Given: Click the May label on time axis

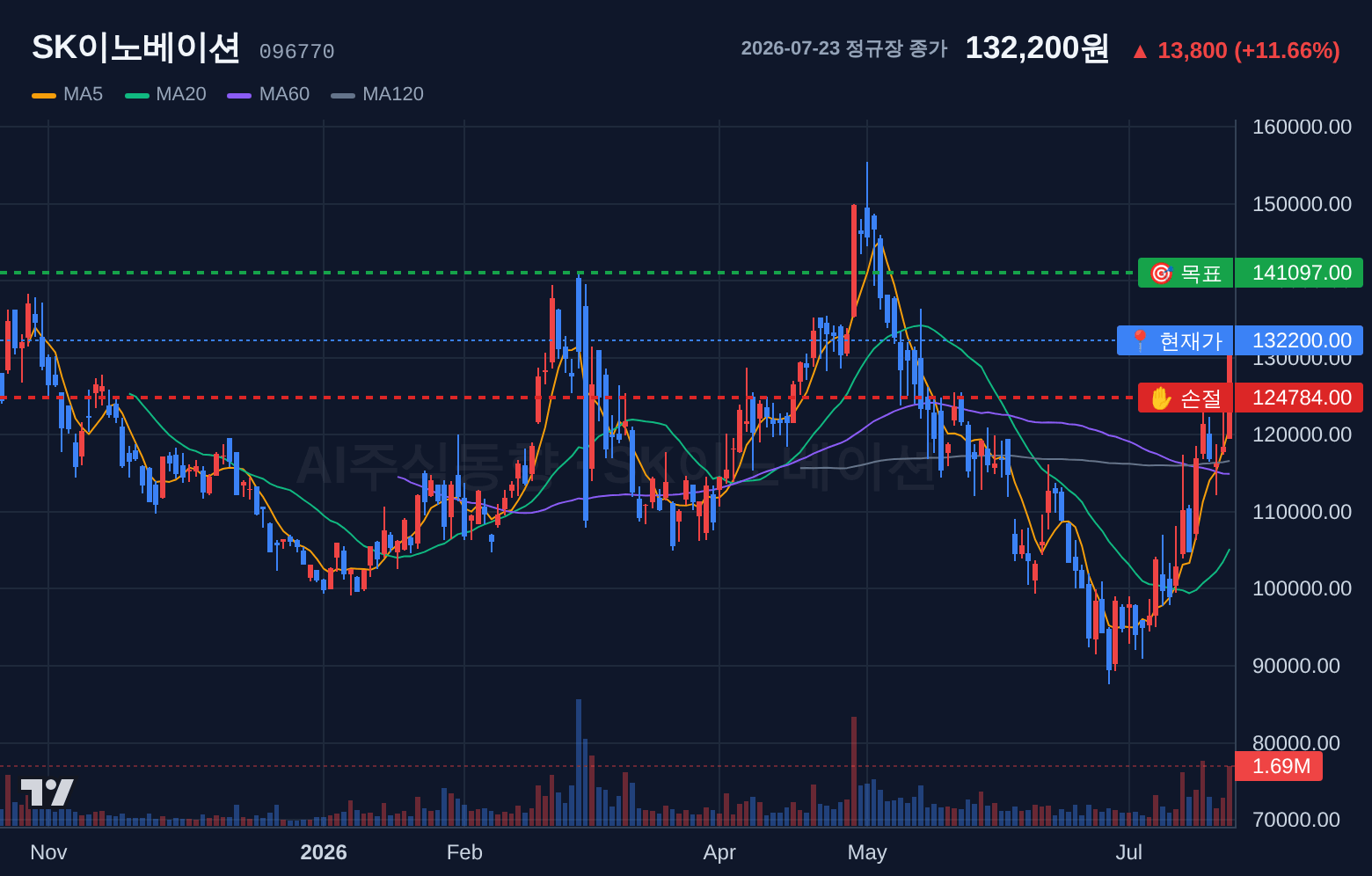Looking at the screenshot, I should tap(867, 852).
